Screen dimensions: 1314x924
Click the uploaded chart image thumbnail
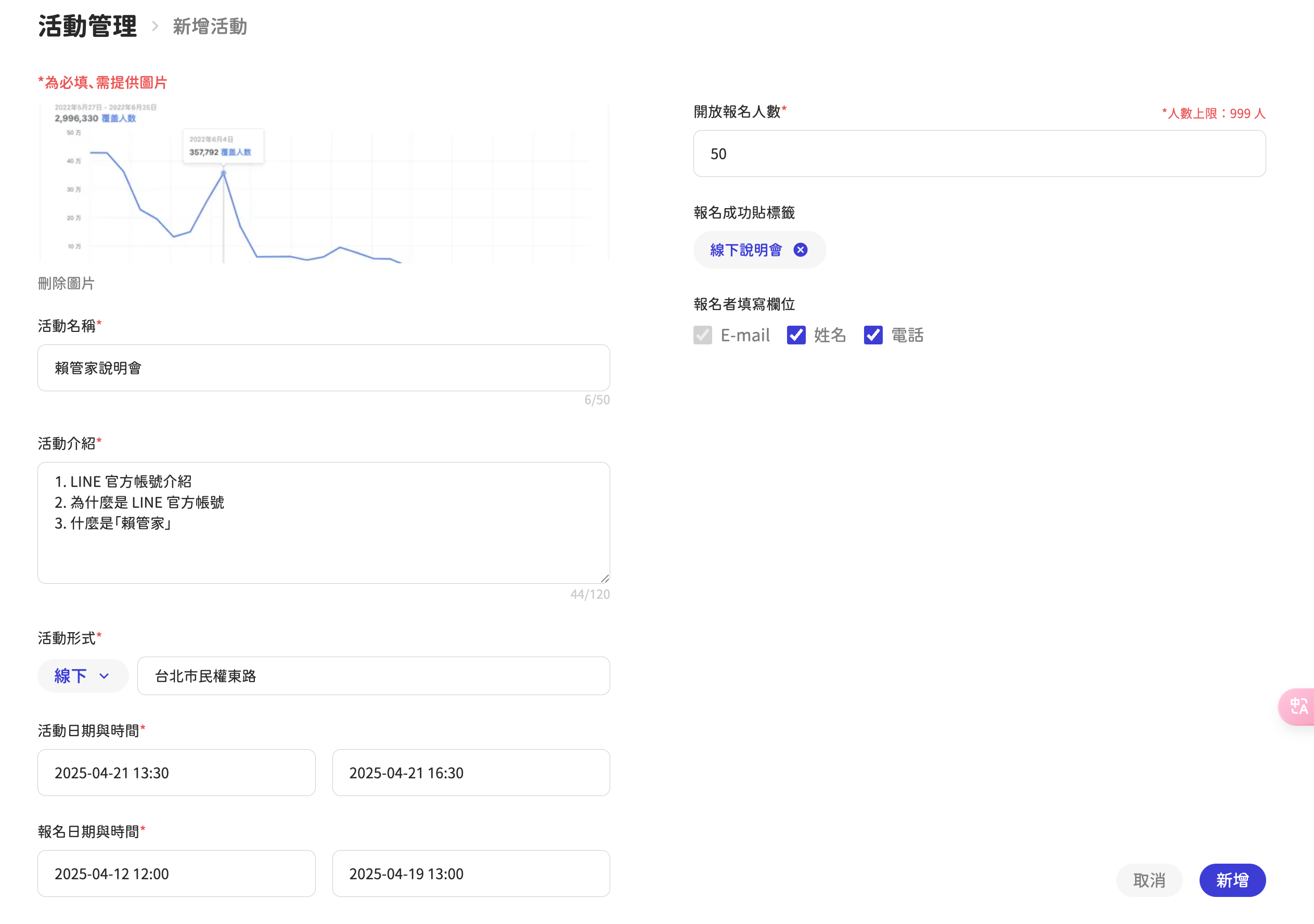tap(324, 183)
